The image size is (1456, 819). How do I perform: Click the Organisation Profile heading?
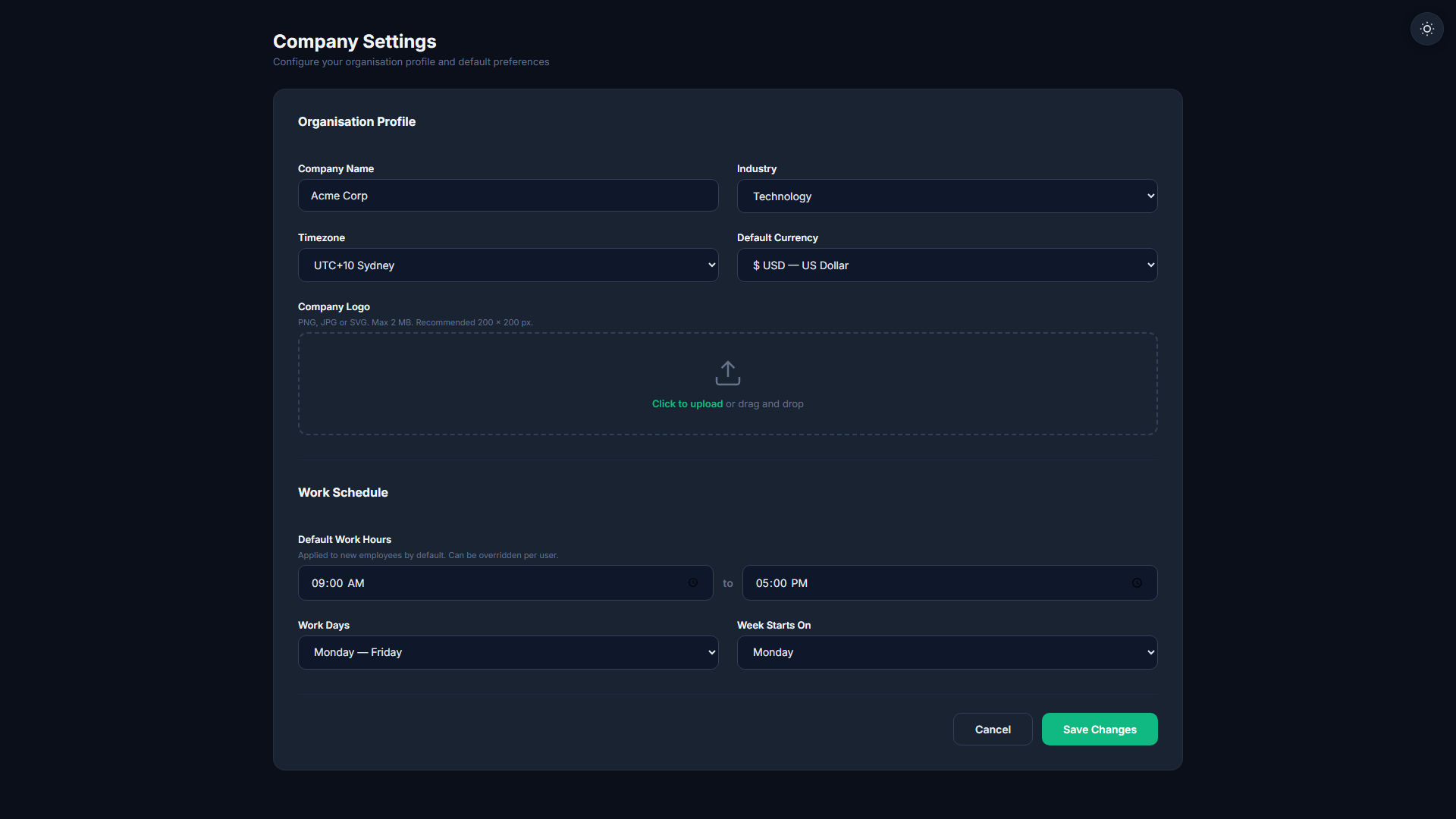(x=356, y=121)
